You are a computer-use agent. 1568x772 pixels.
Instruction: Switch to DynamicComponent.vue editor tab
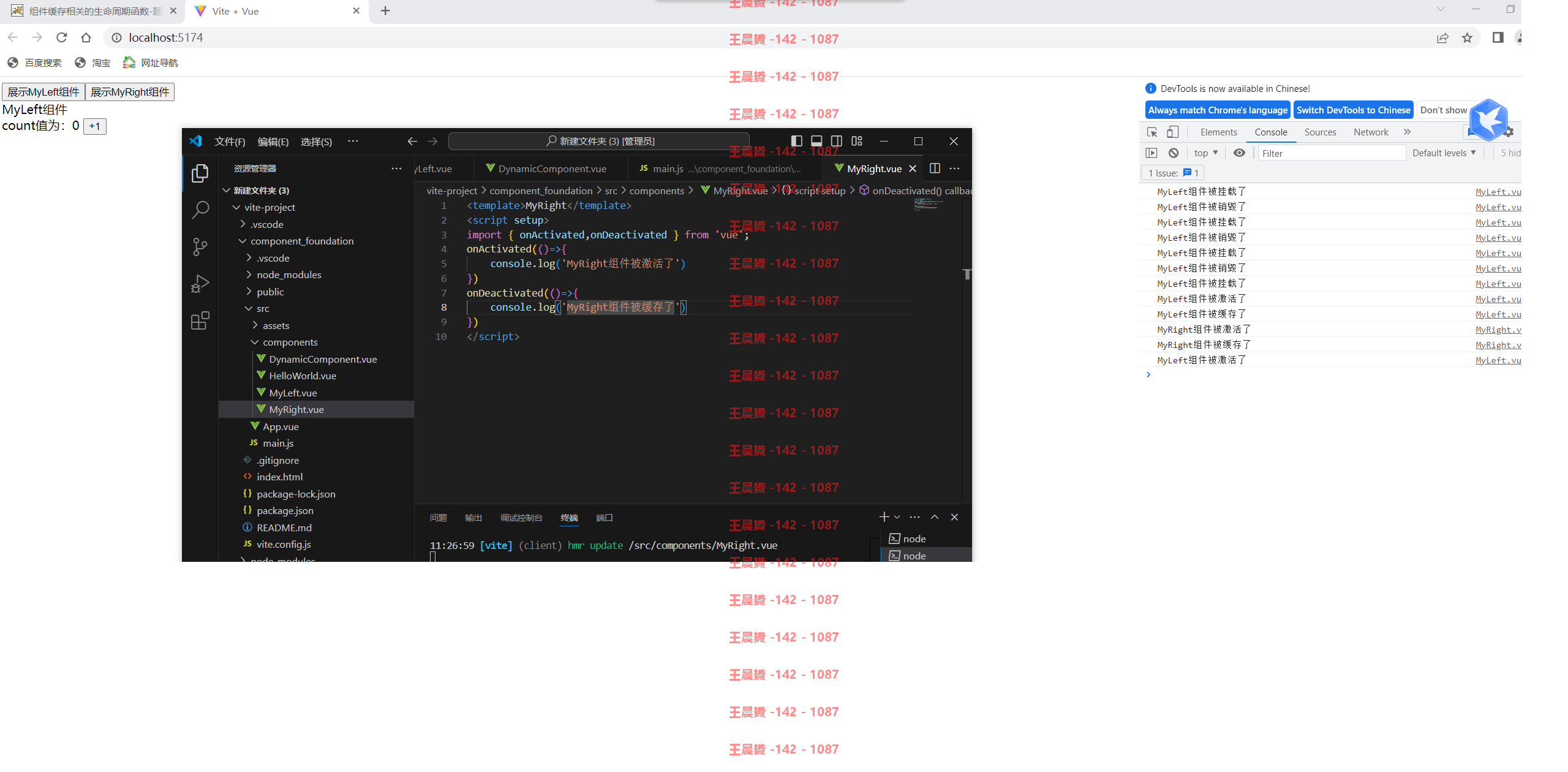[552, 168]
